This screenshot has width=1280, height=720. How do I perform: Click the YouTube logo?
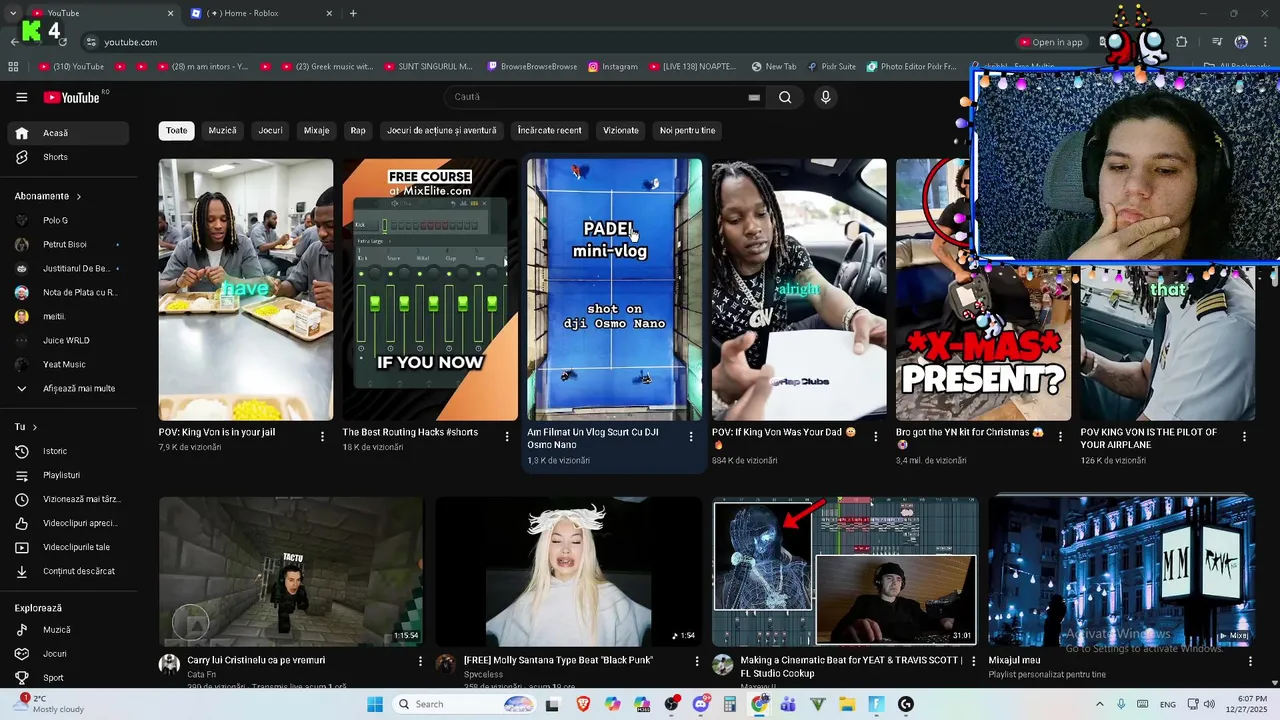(x=72, y=97)
